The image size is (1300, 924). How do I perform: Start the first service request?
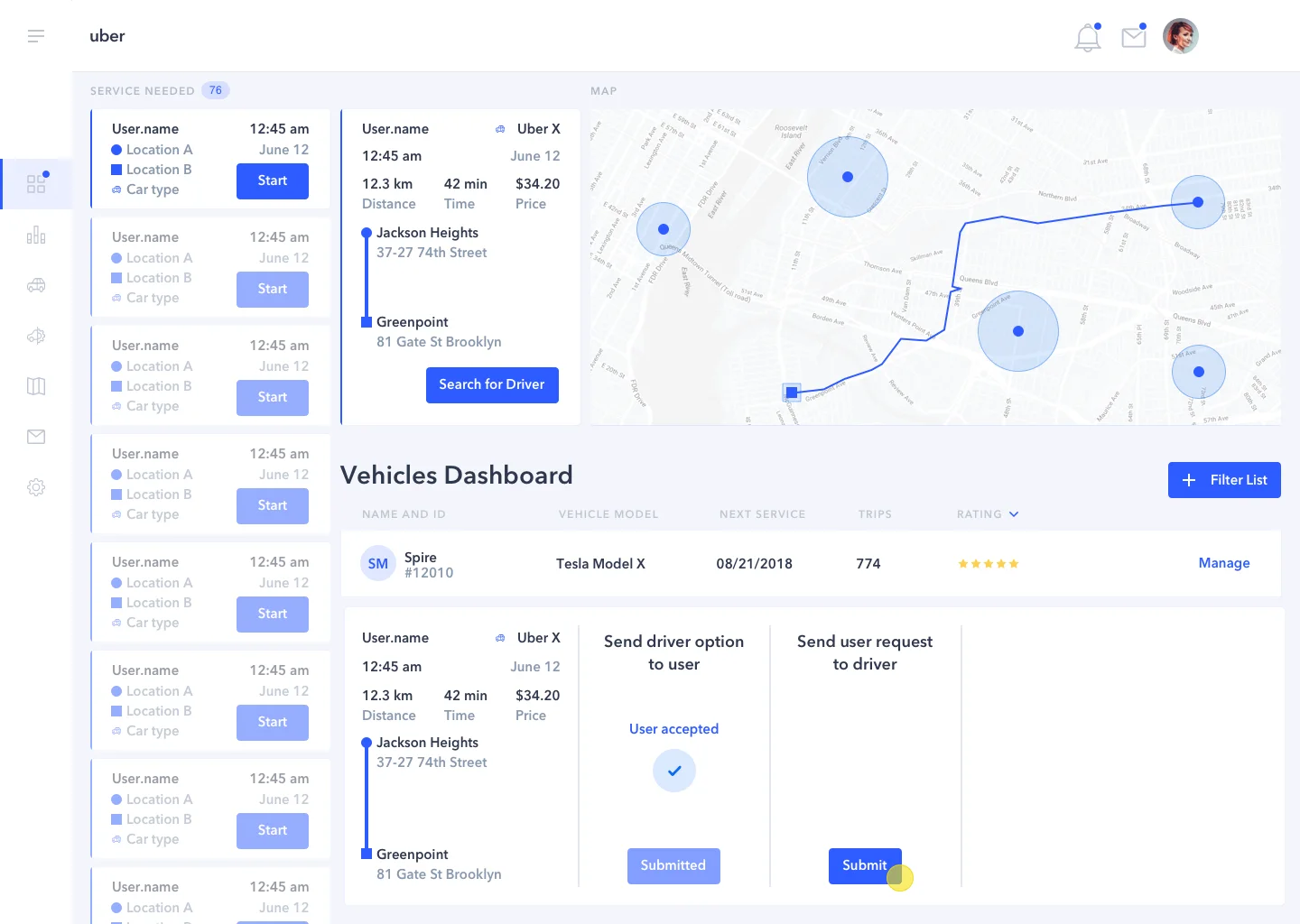click(x=273, y=181)
